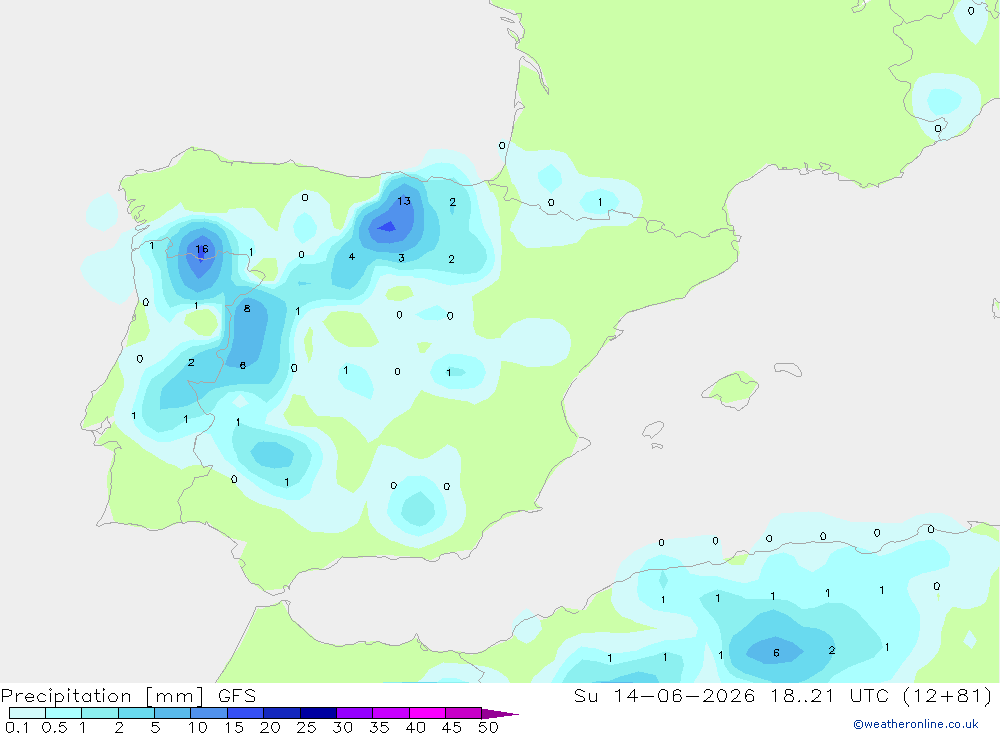Click the '3' precipitation value on the map
The width and height of the screenshot is (1000, 733).
click(x=401, y=258)
